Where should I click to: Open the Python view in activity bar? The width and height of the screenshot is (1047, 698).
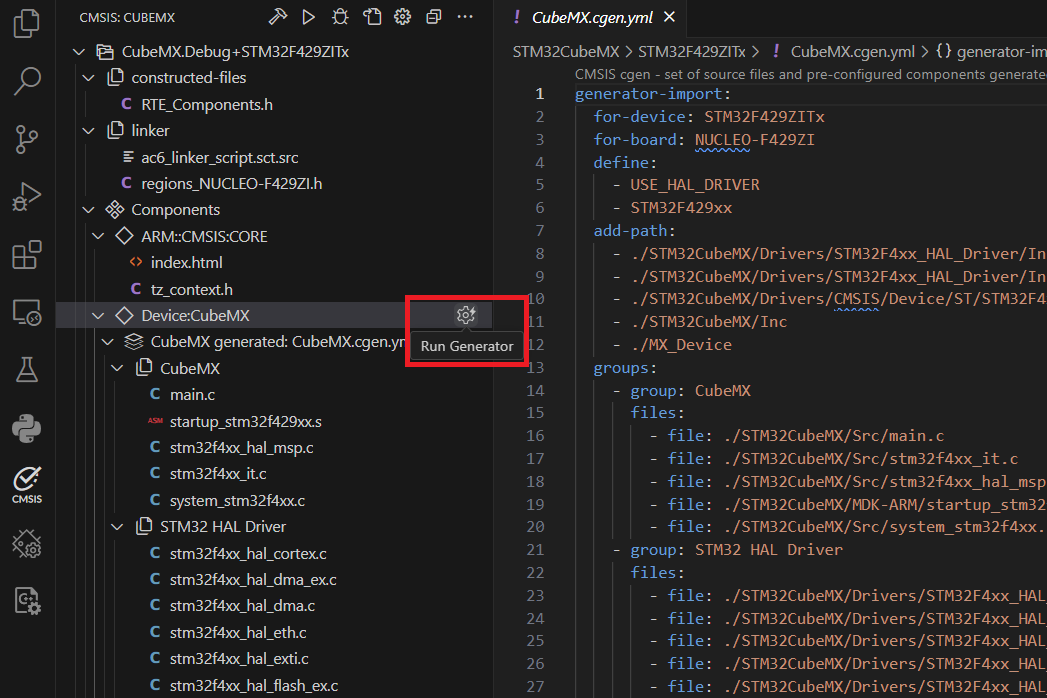pyautogui.click(x=27, y=427)
